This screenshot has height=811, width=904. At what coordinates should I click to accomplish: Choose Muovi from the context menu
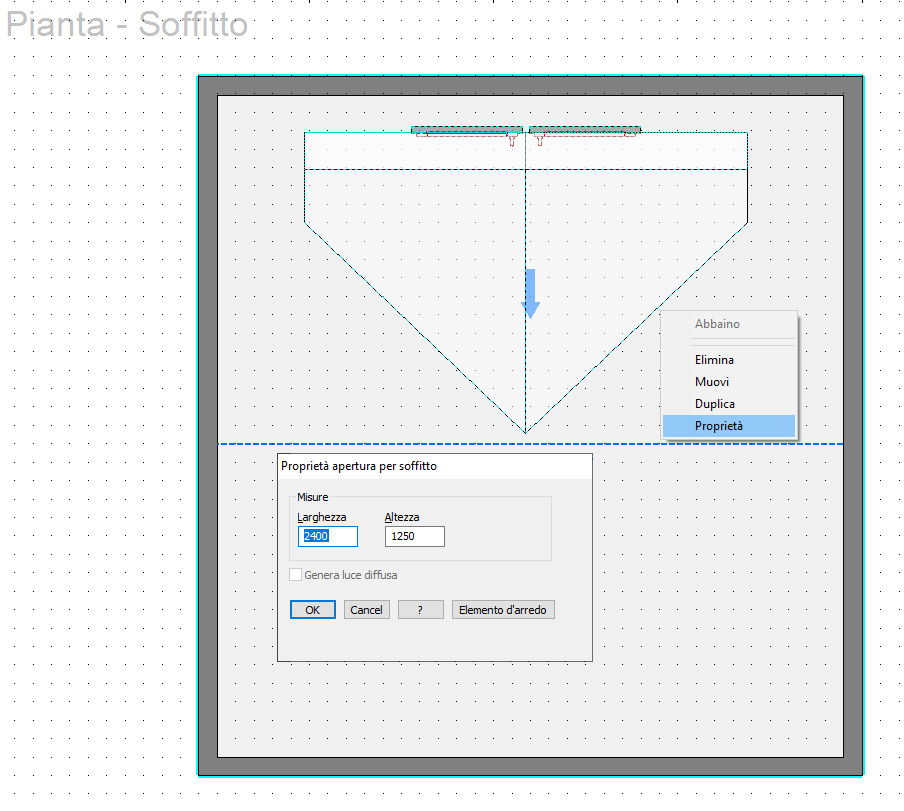coord(729,382)
